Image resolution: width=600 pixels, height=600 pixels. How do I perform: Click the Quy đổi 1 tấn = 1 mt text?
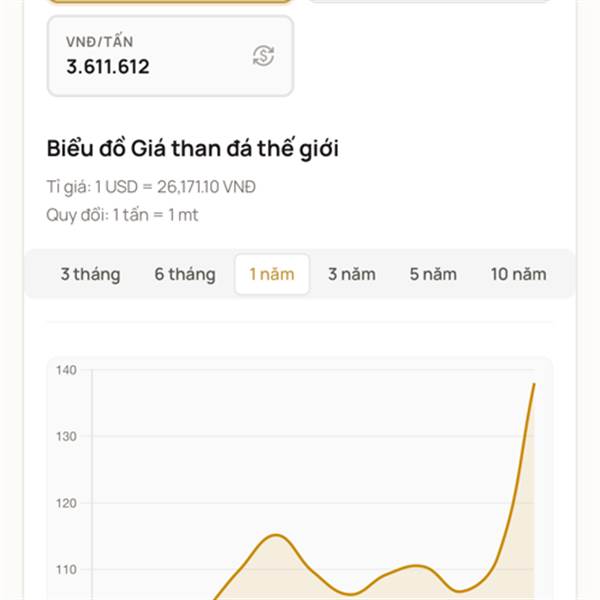(122, 214)
